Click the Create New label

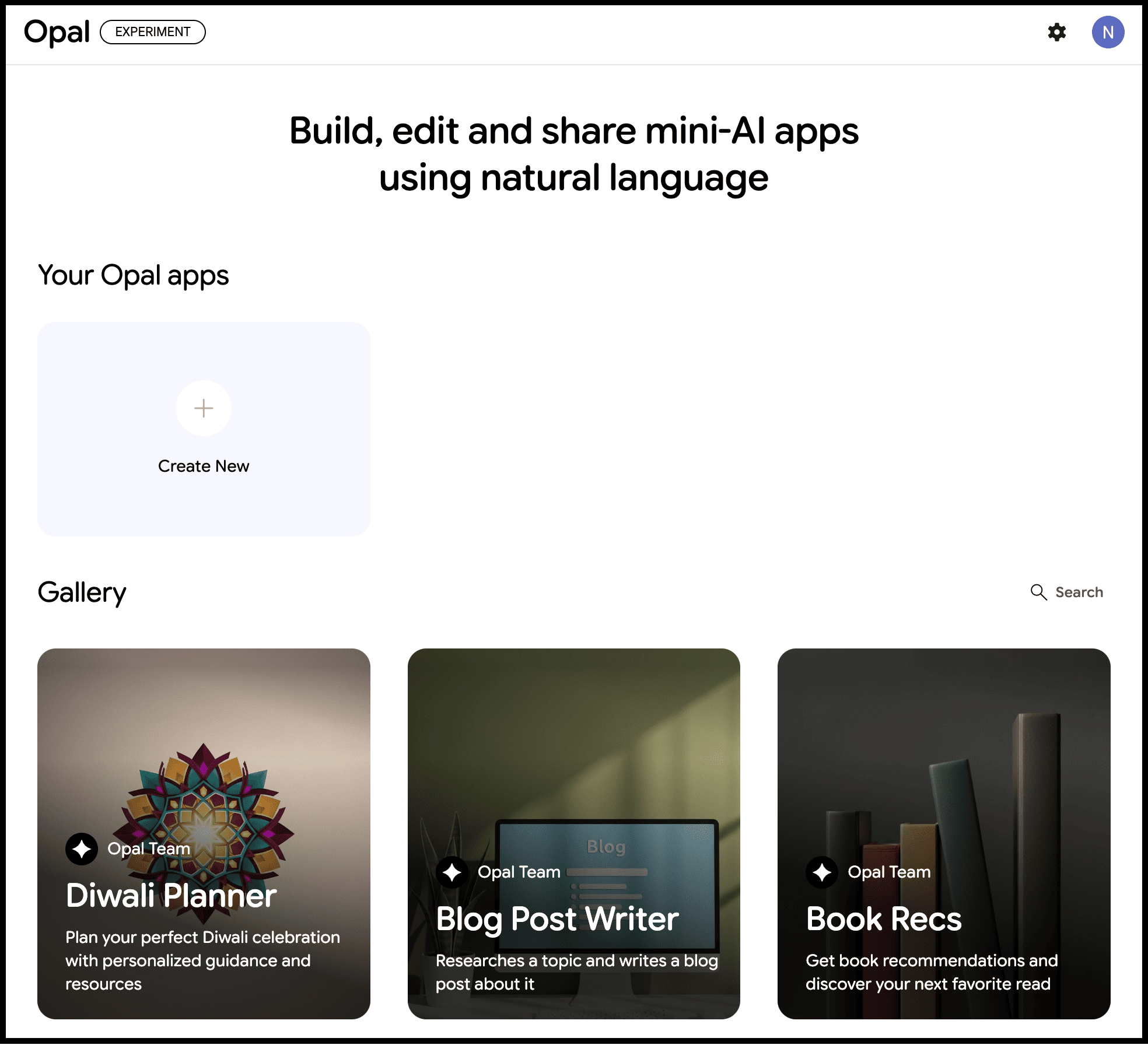(204, 466)
